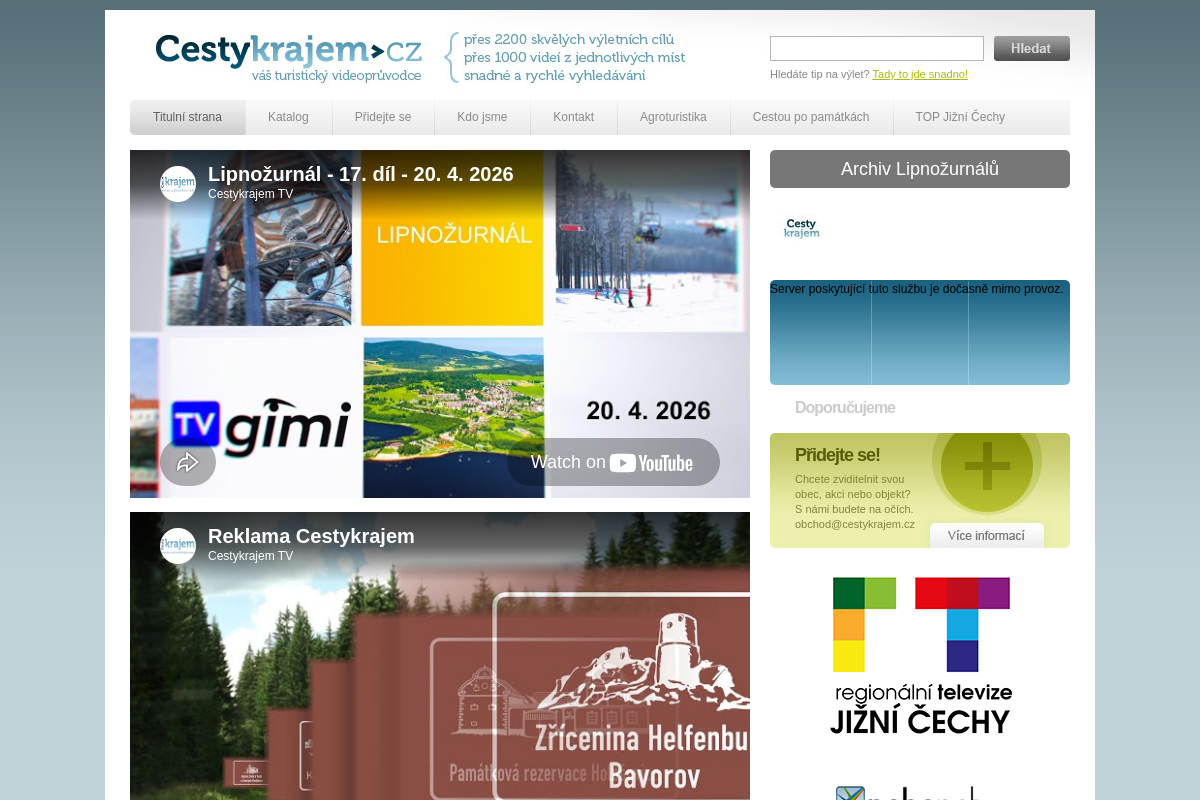Image resolution: width=1200 pixels, height=800 pixels.
Task: Open Agroturistika section
Action: click(x=673, y=117)
